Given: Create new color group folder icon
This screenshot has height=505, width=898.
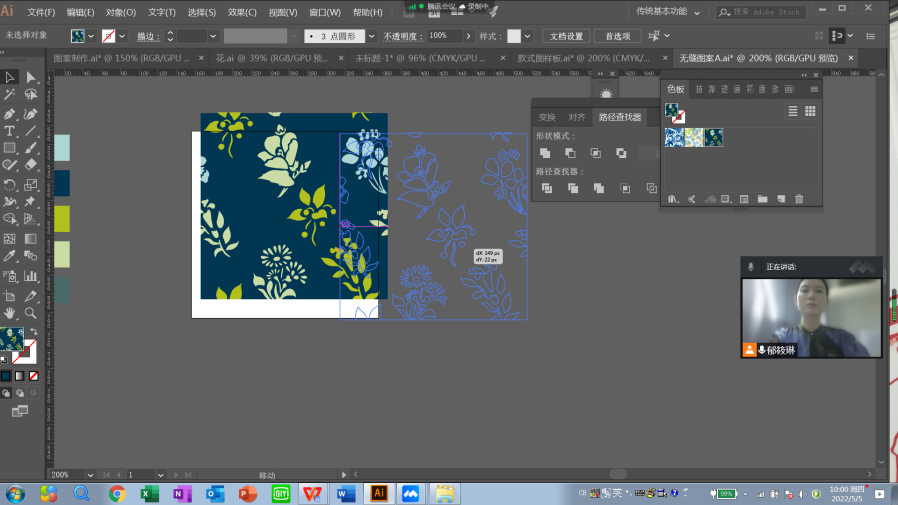Looking at the screenshot, I should pyautogui.click(x=762, y=199).
